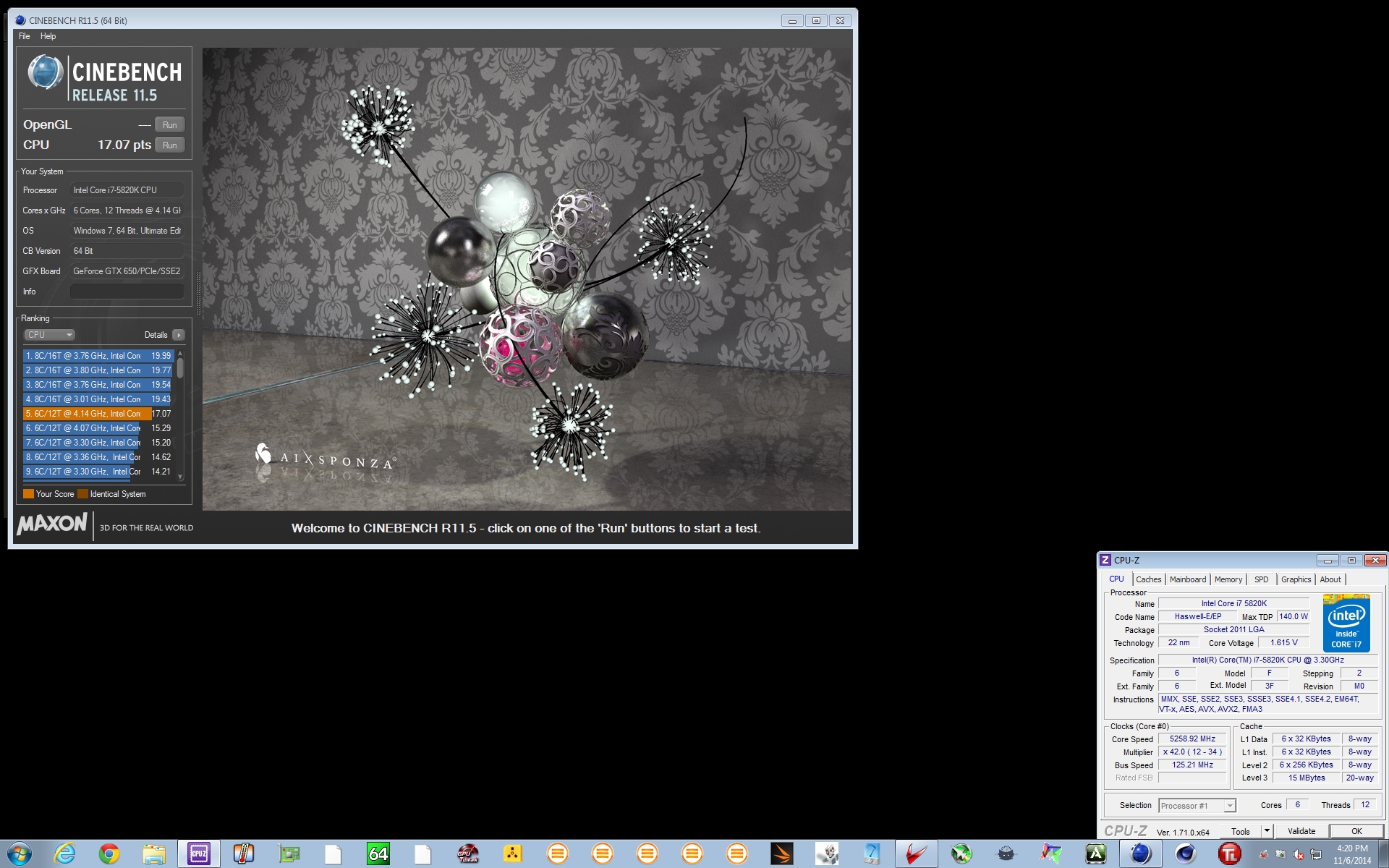Select ranking row 4 scoring 19.43
1389x868 pixels.
point(98,399)
